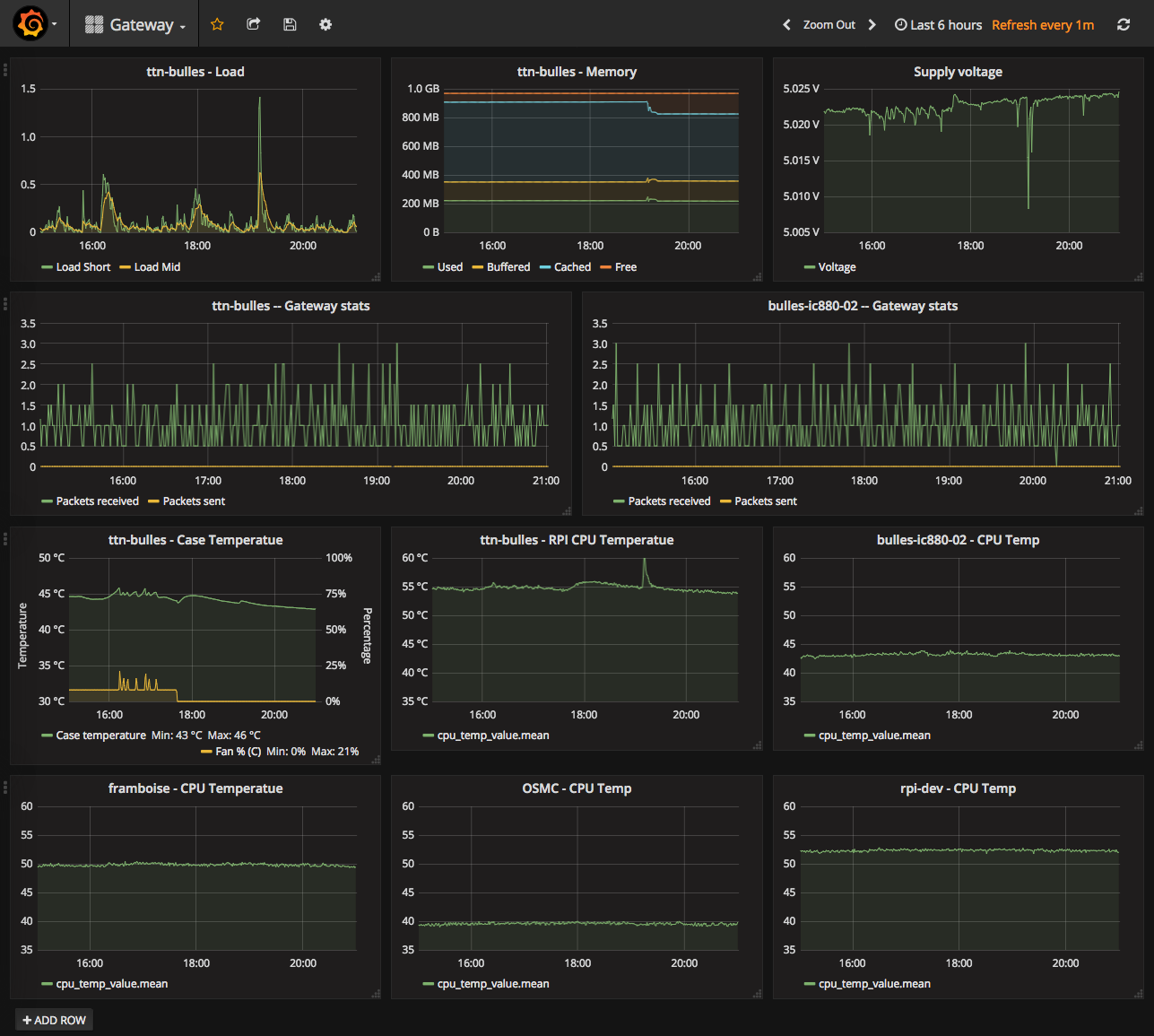The width and height of the screenshot is (1154, 1036).
Task: Click Cached blue legend color swatch
Action: pos(545,267)
